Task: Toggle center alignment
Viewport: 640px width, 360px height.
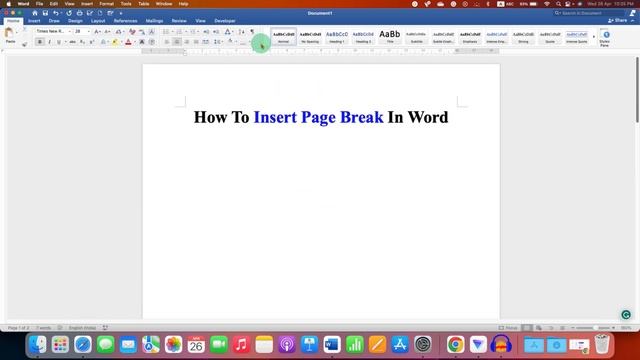Action: (177, 42)
